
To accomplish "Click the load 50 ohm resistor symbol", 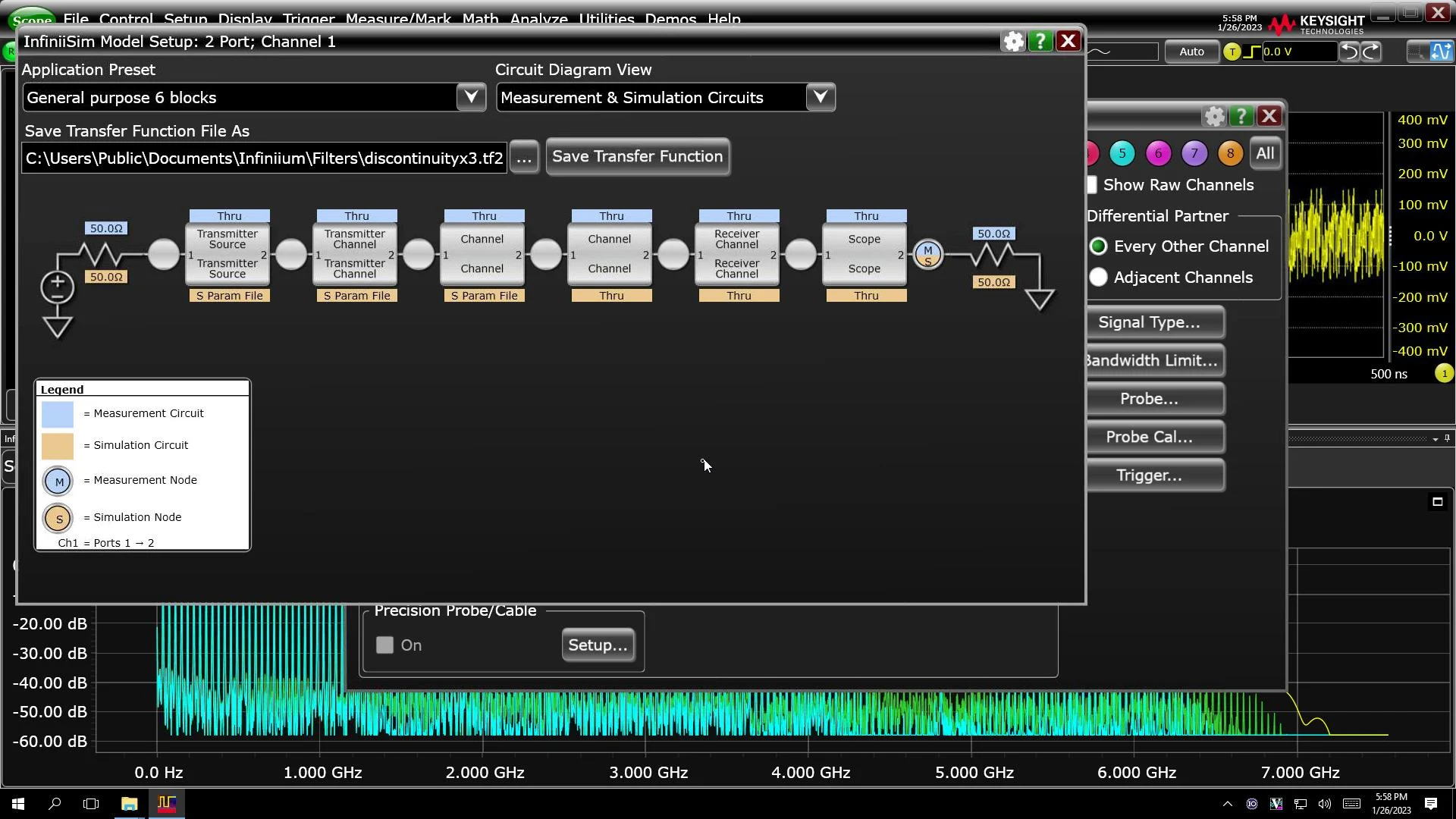I will point(992,255).
